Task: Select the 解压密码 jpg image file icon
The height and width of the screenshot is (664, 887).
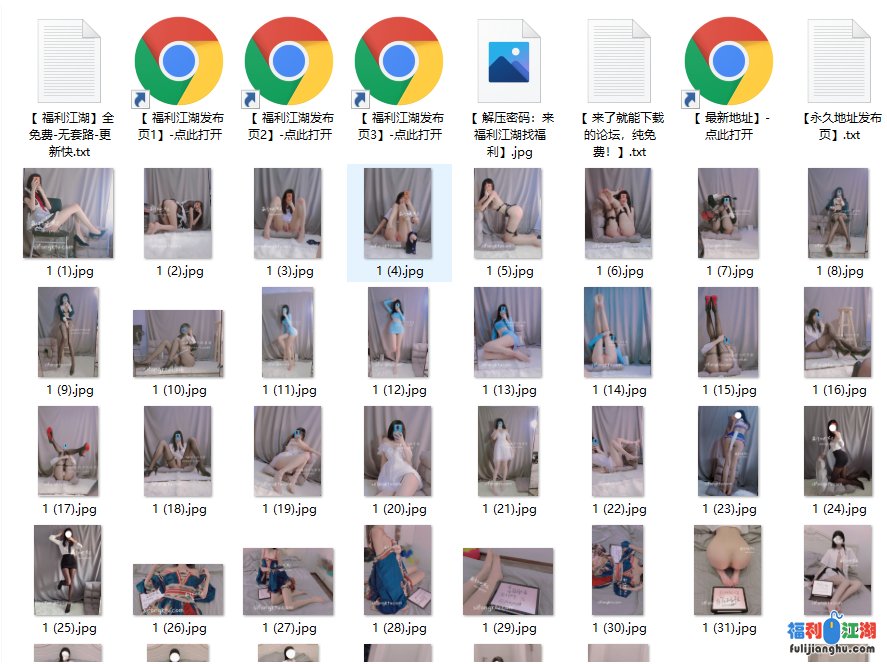Action: point(509,62)
